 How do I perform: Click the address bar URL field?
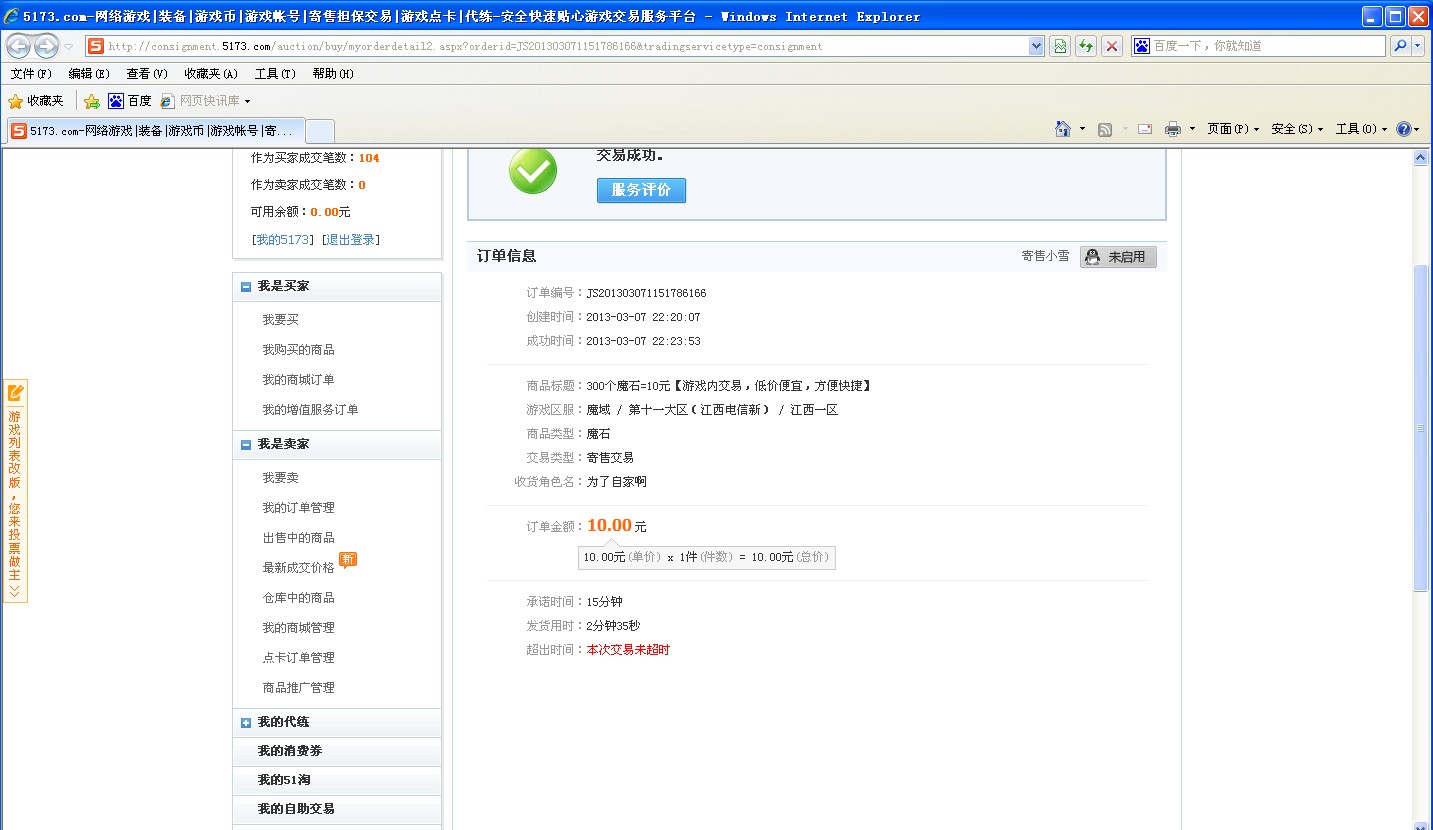[557, 46]
